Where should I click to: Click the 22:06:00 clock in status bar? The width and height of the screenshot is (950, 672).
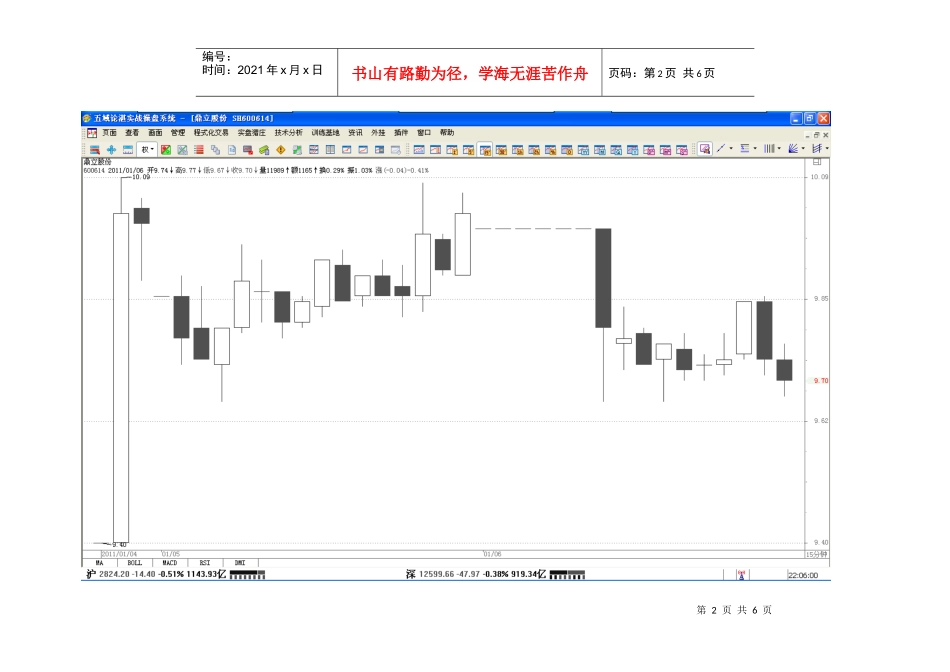803,576
